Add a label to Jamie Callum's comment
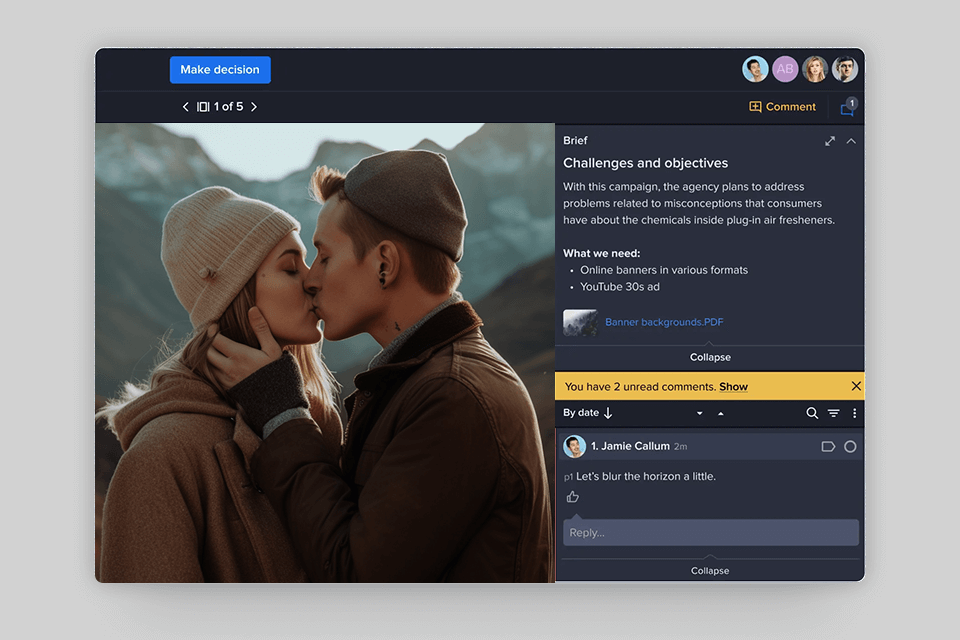The height and width of the screenshot is (640, 960). coord(828,446)
